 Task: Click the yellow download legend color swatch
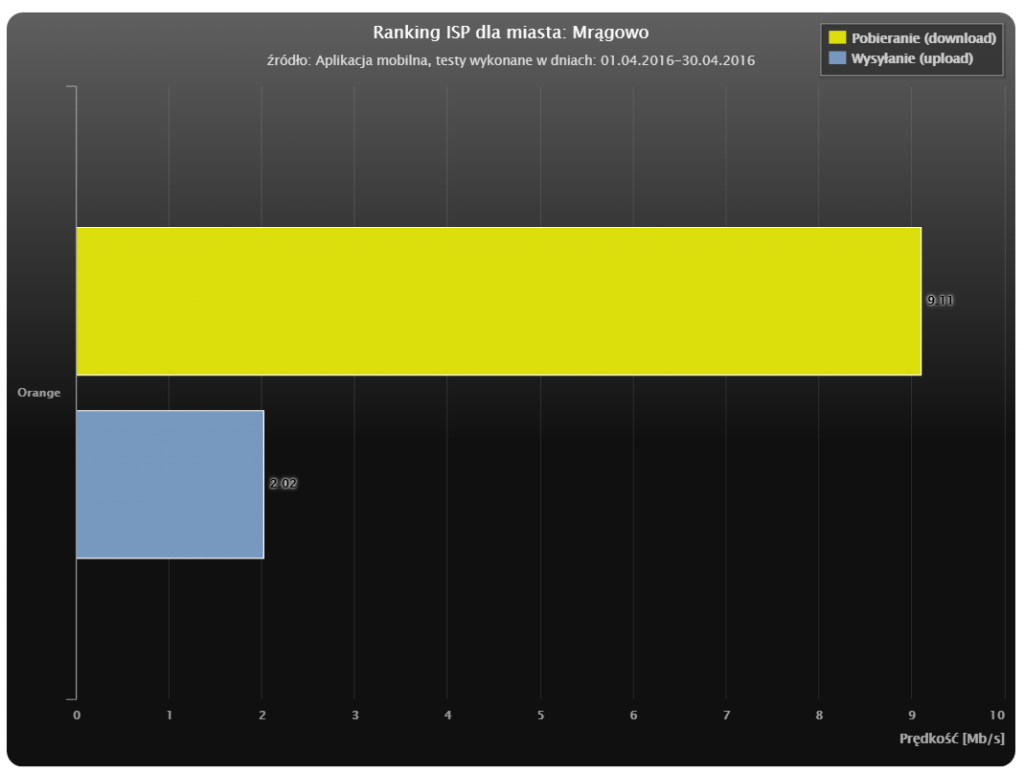(837, 38)
